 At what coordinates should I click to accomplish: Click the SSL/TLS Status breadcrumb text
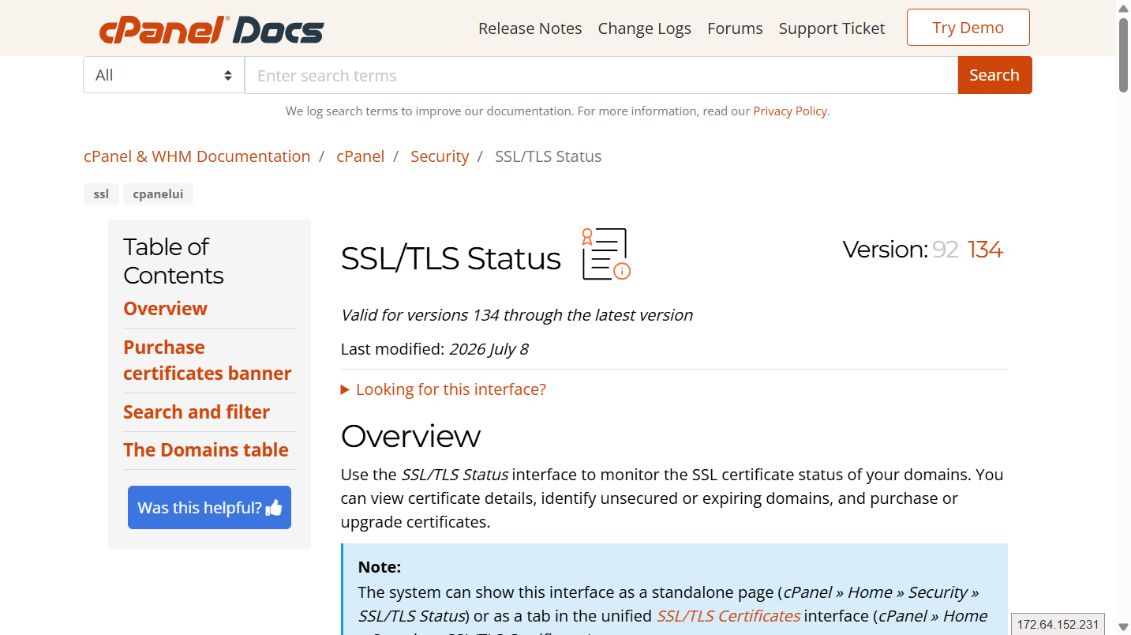pyautogui.click(x=548, y=157)
